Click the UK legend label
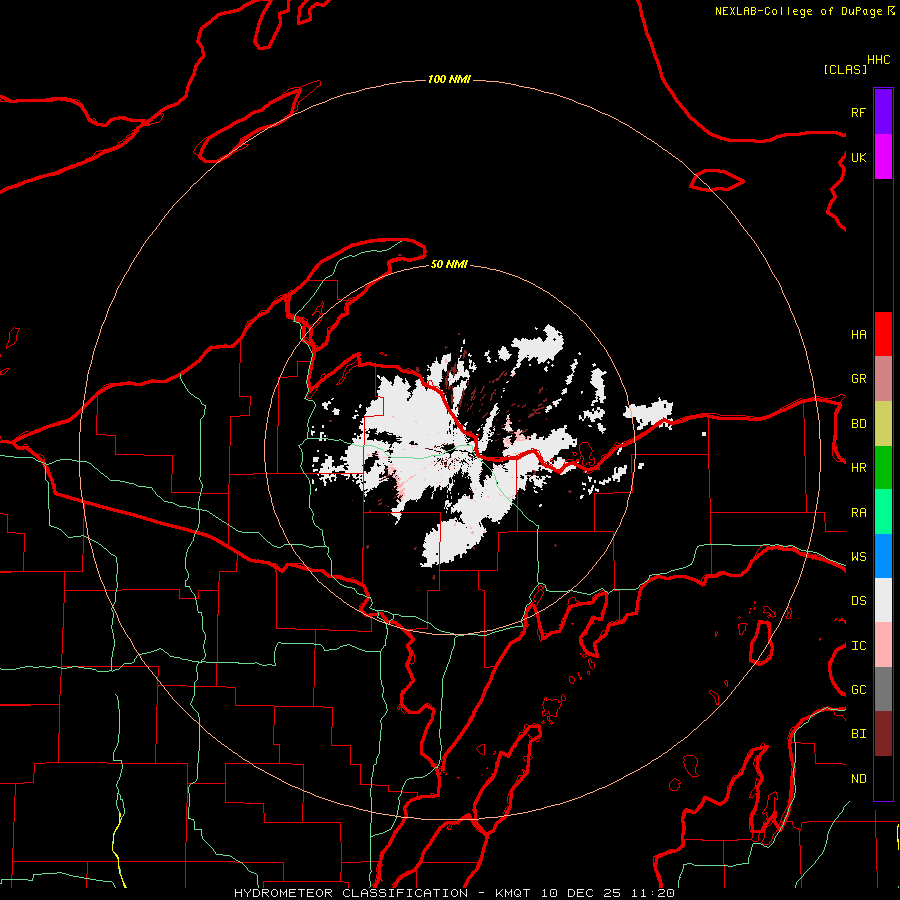The image size is (900, 900). (x=858, y=157)
